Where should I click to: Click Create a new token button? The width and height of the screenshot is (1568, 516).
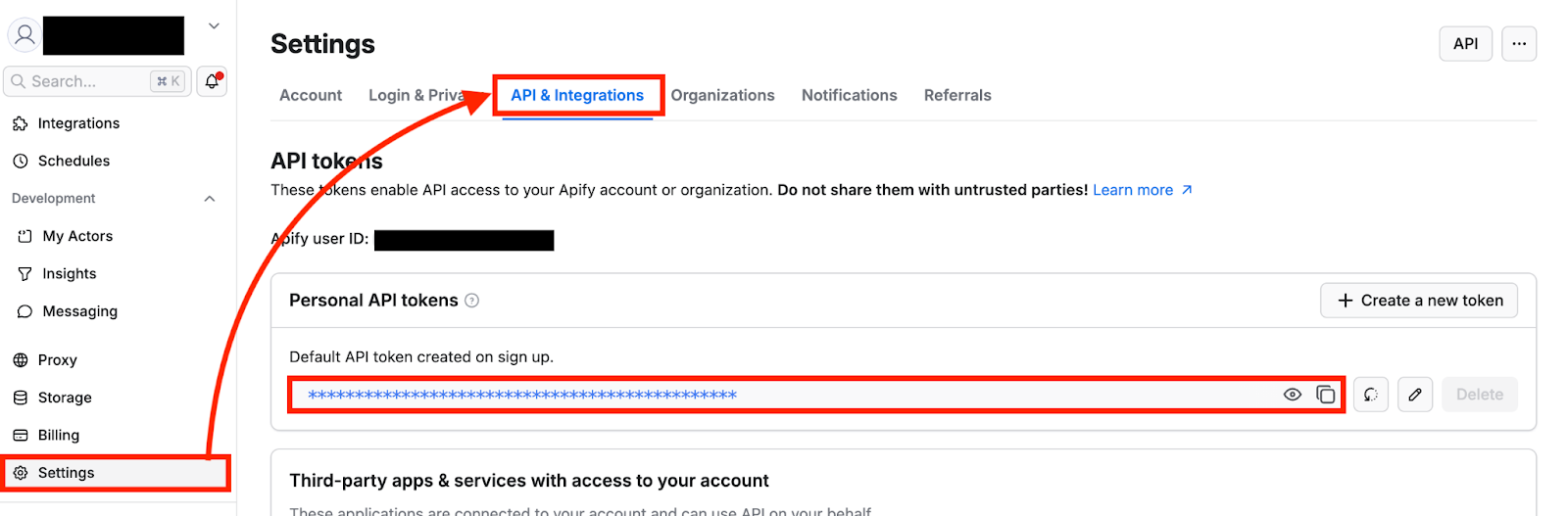[x=1419, y=301]
